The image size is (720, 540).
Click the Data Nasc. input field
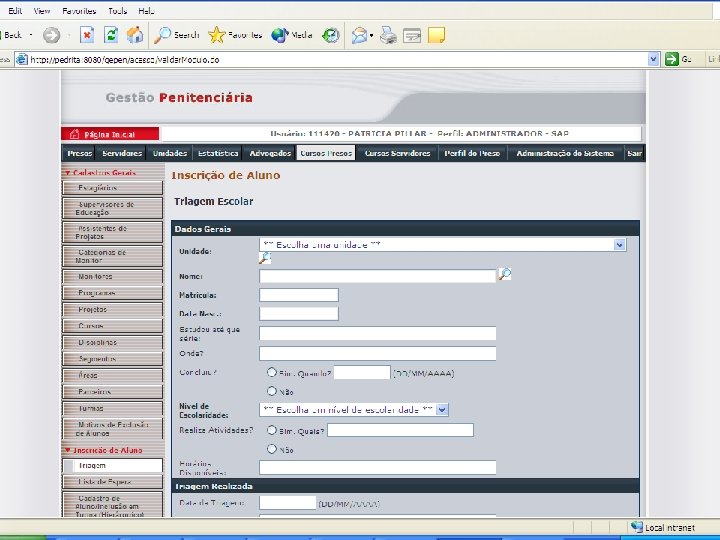pos(299,314)
